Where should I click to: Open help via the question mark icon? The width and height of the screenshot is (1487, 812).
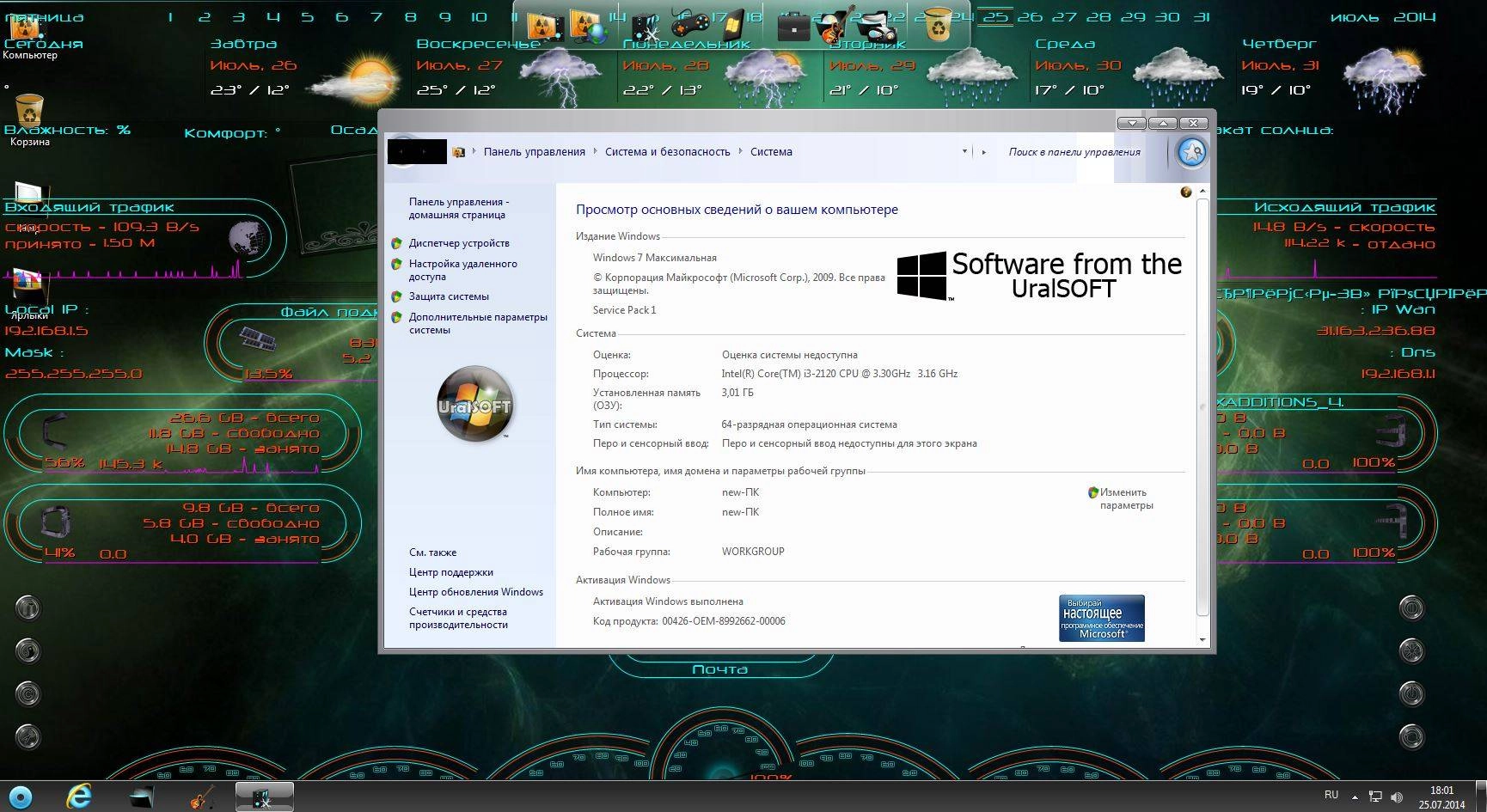point(1186,192)
